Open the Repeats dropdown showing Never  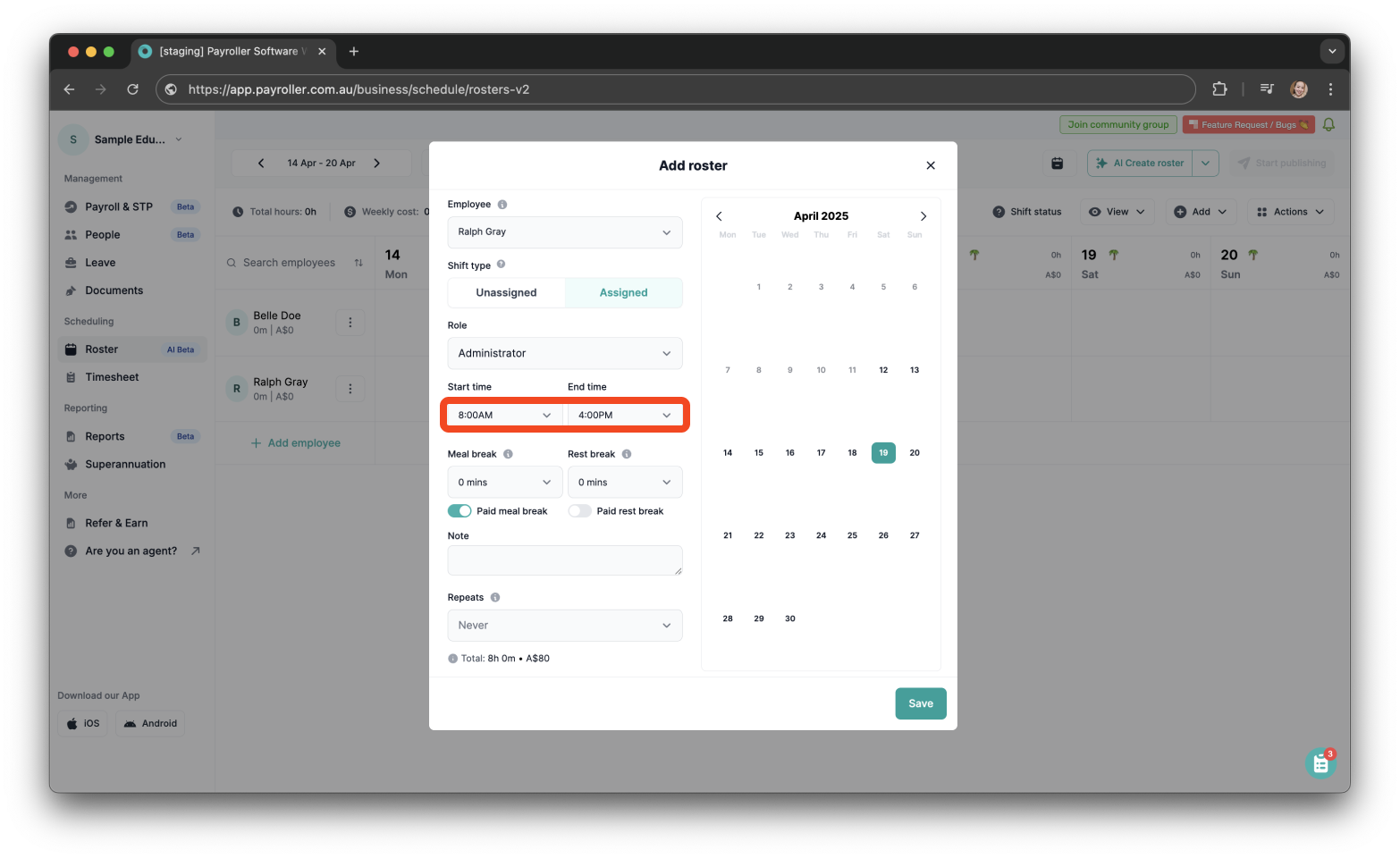coord(564,625)
